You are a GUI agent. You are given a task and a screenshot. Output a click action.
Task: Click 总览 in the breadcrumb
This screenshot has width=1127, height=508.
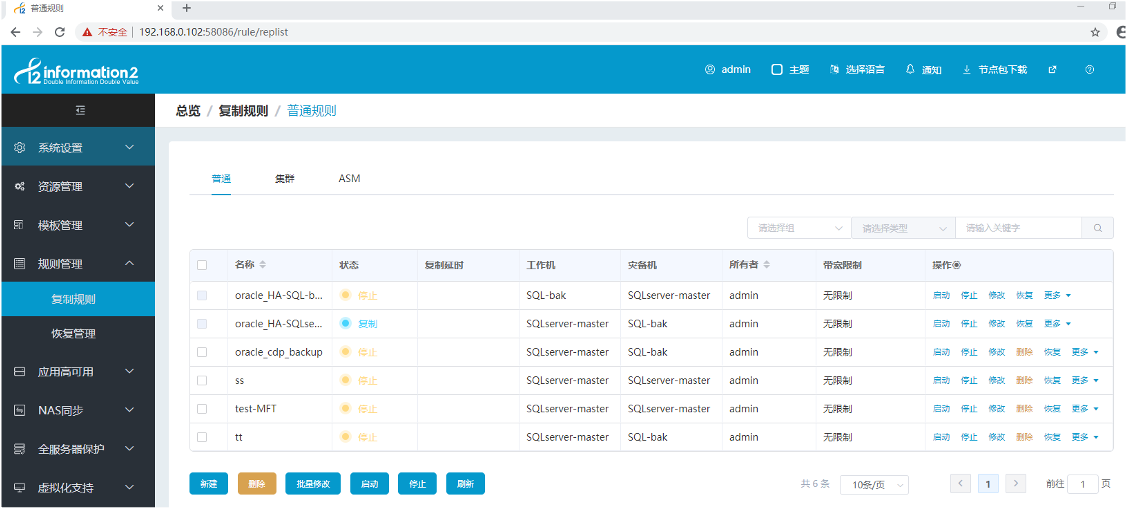pos(188,111)
